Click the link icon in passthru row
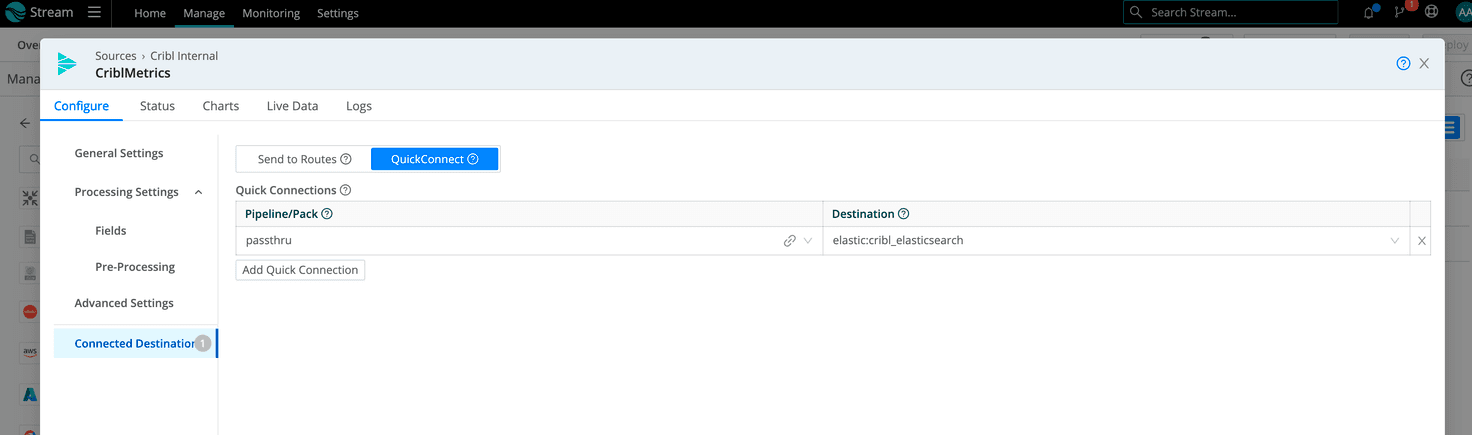The width and height of the screenshot is (1472, 435). point(790,241)
